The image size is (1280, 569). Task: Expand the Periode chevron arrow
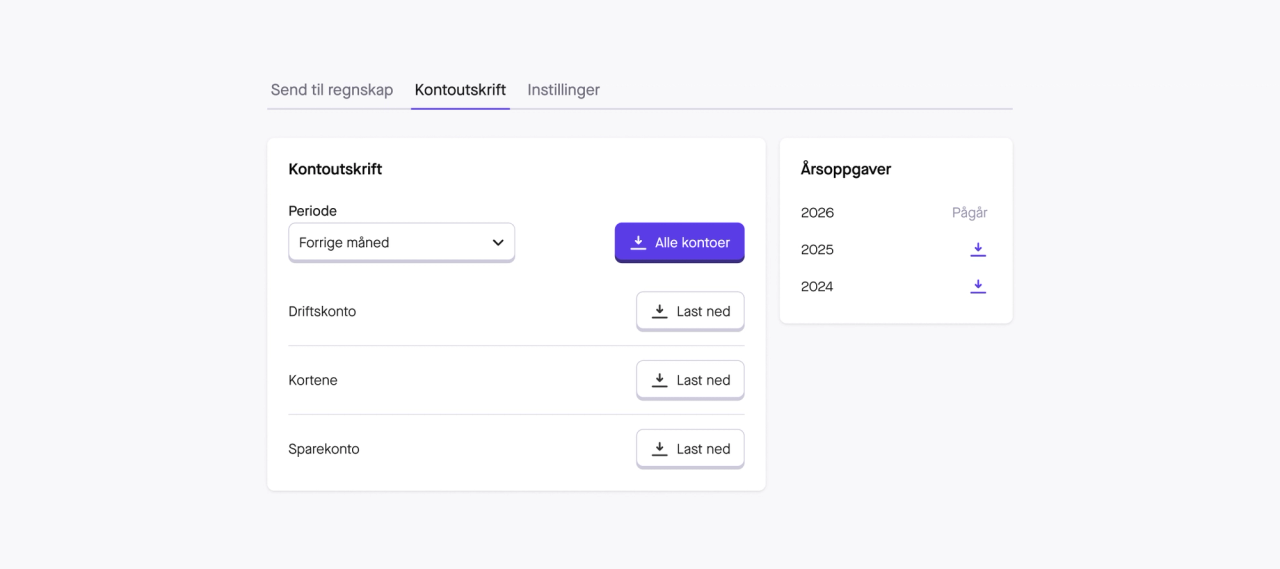(x=498, y=243)
